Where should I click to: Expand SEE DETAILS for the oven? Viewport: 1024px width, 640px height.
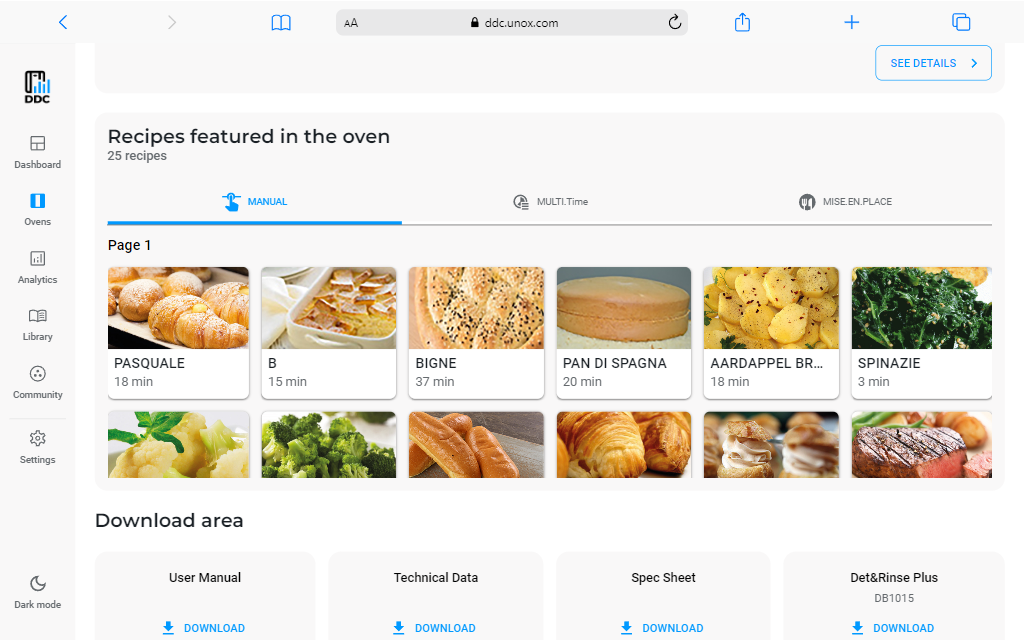click(932, 62)
